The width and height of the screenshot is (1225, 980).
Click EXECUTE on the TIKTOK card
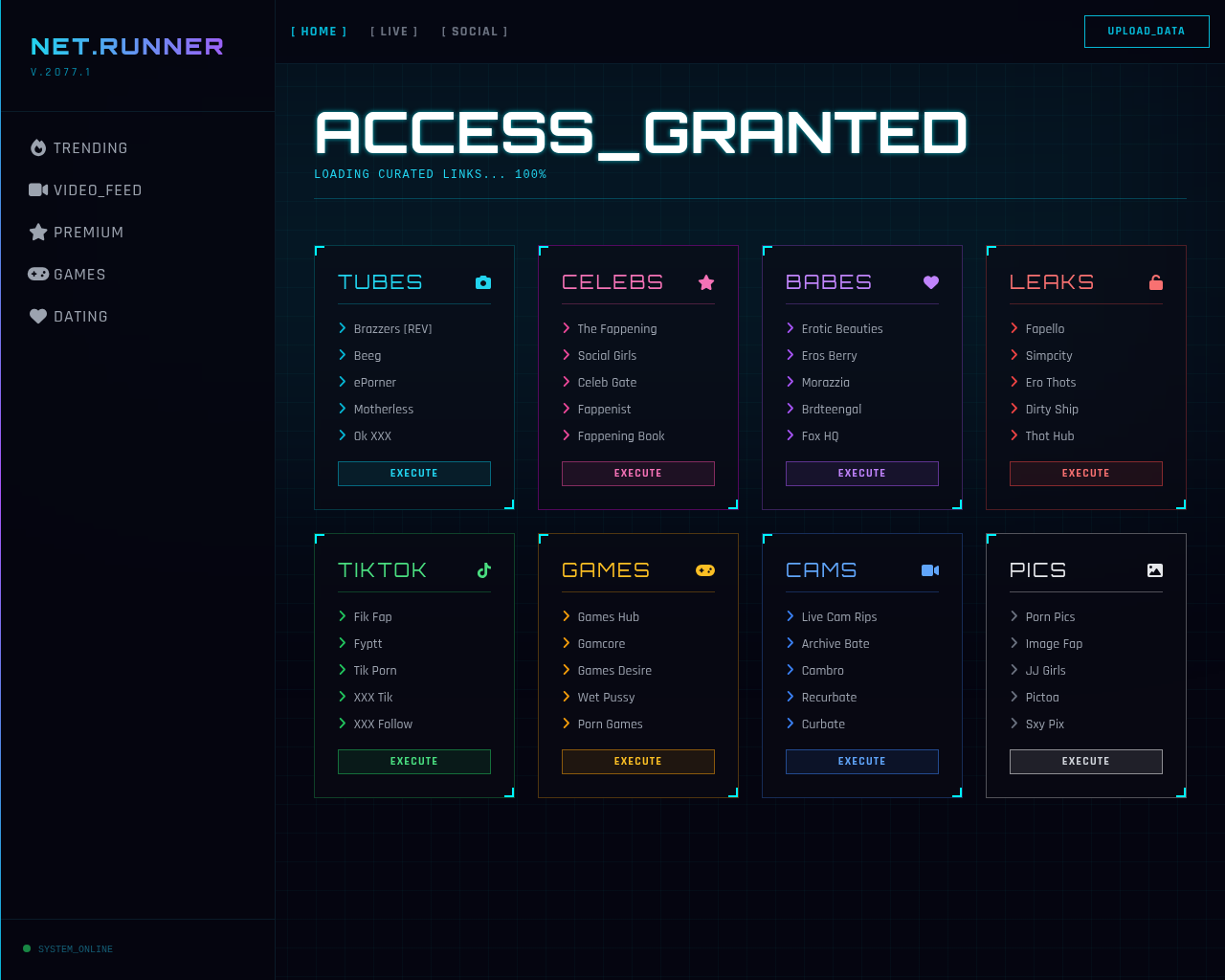413,761
